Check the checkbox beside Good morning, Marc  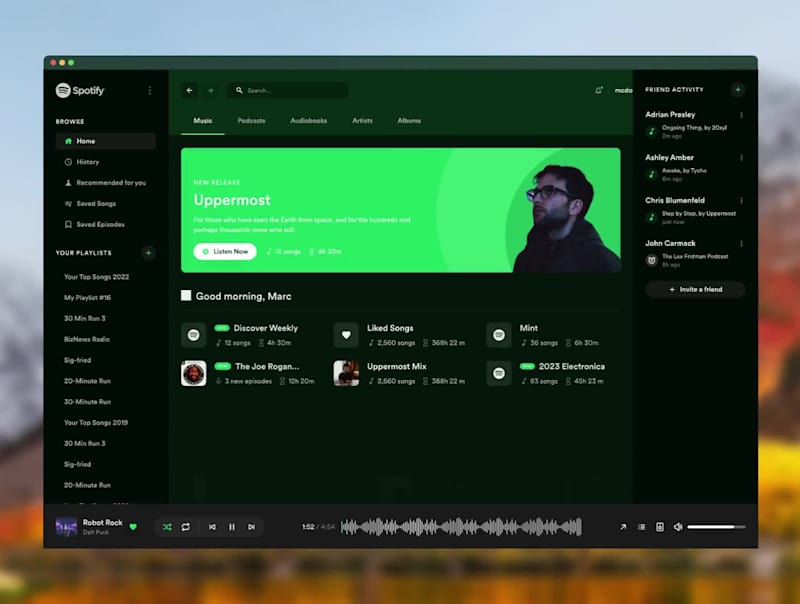tap(186, 295)
